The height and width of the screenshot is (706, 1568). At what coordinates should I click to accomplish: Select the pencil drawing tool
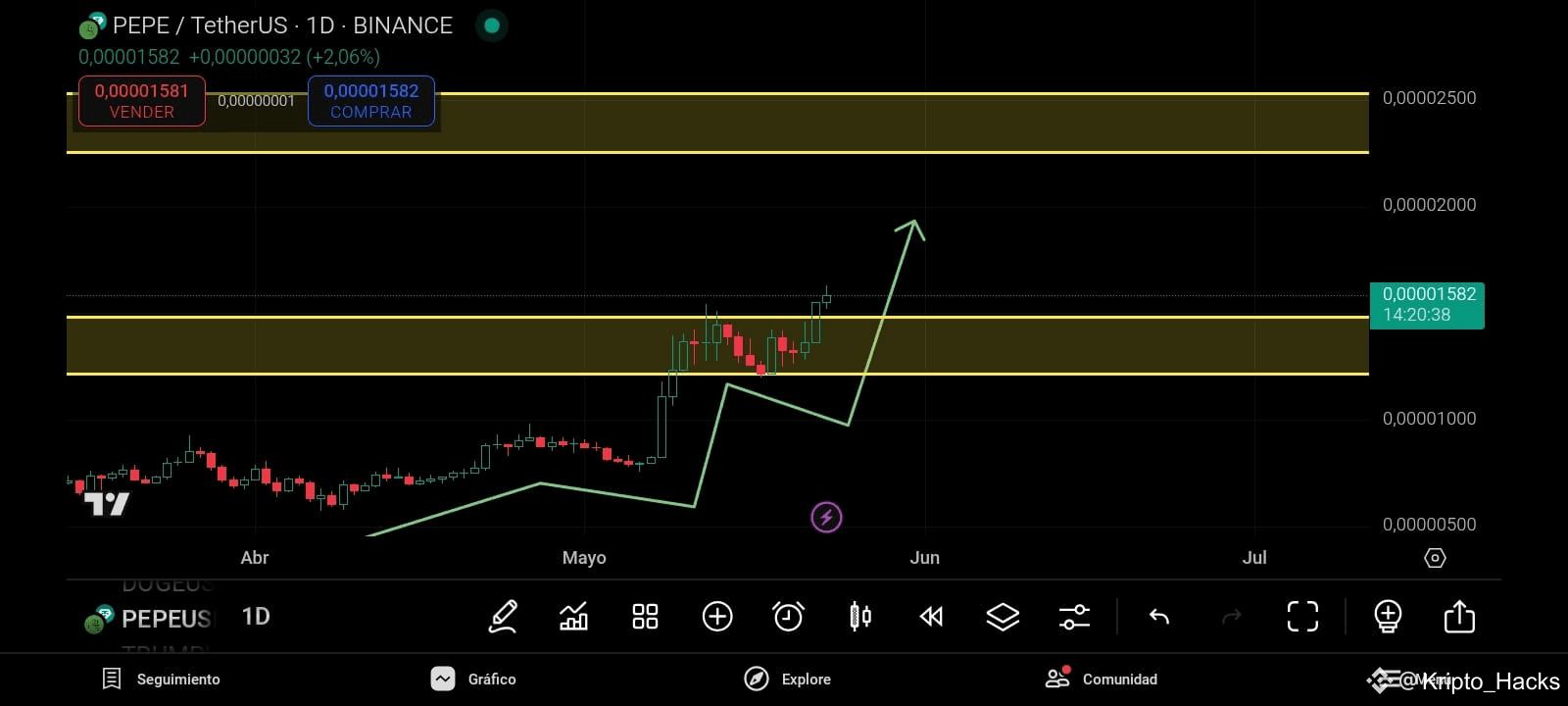503,617
